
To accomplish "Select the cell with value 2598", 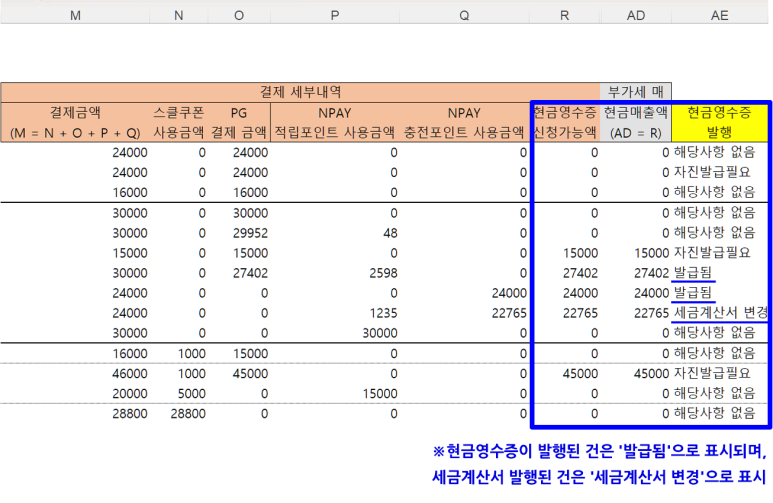I will [379, 273].
